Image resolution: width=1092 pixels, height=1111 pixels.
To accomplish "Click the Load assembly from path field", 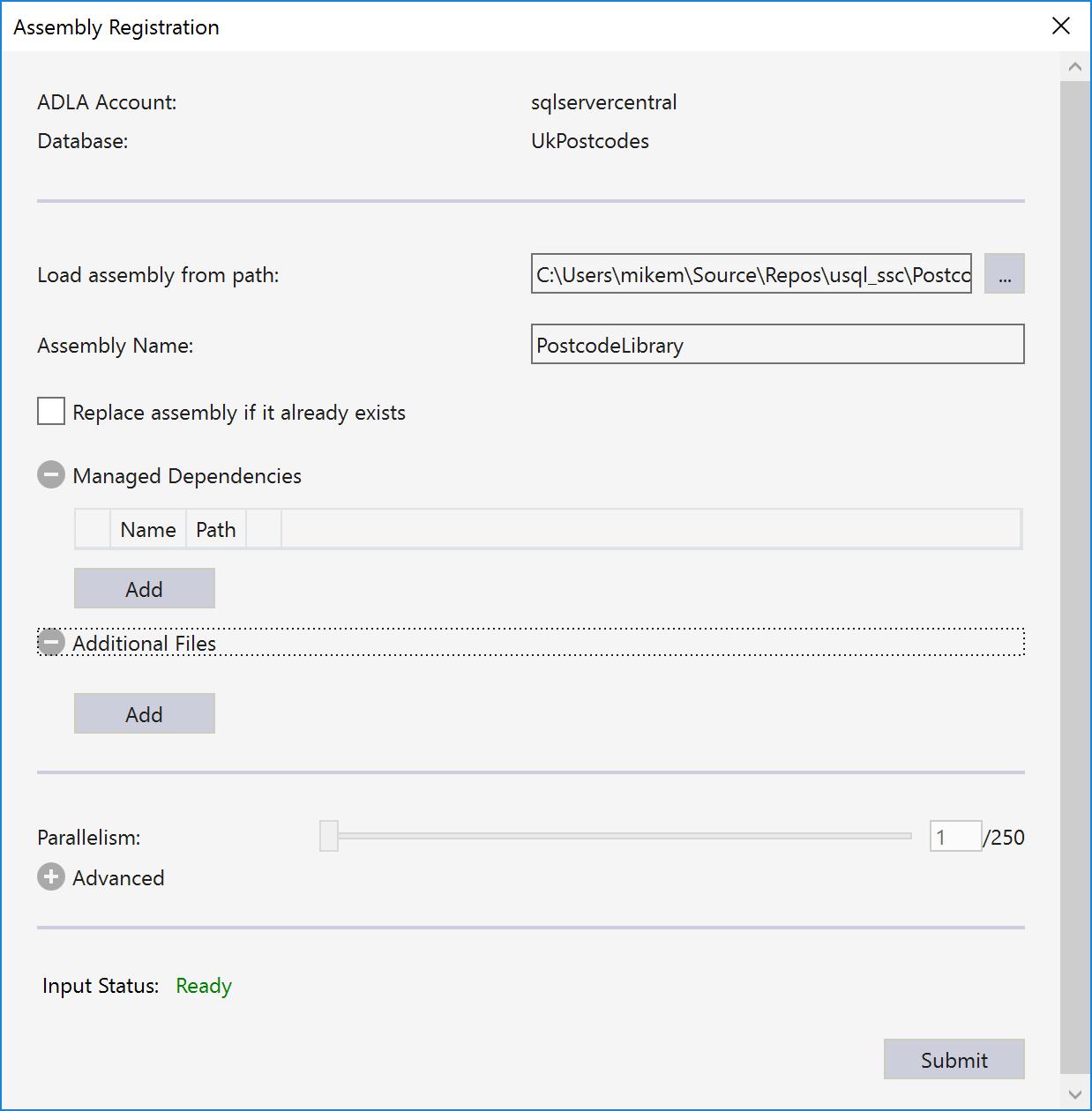I will click(x=751, y=274).
